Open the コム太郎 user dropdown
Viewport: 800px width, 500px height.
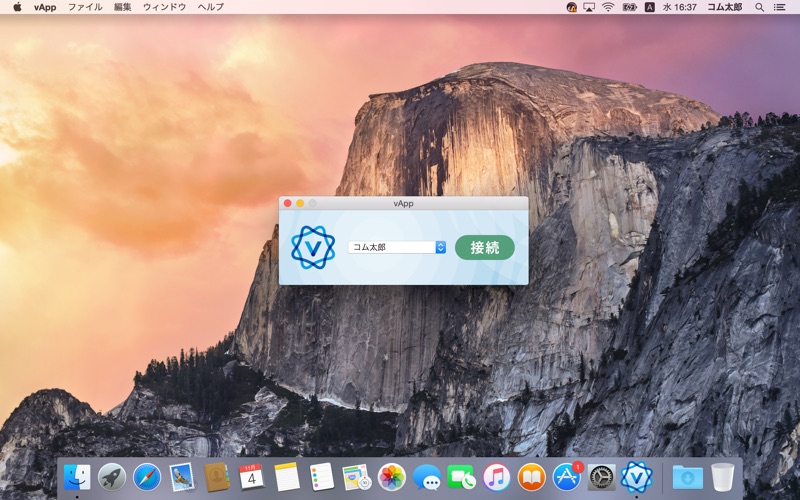[x=397, y=247]
